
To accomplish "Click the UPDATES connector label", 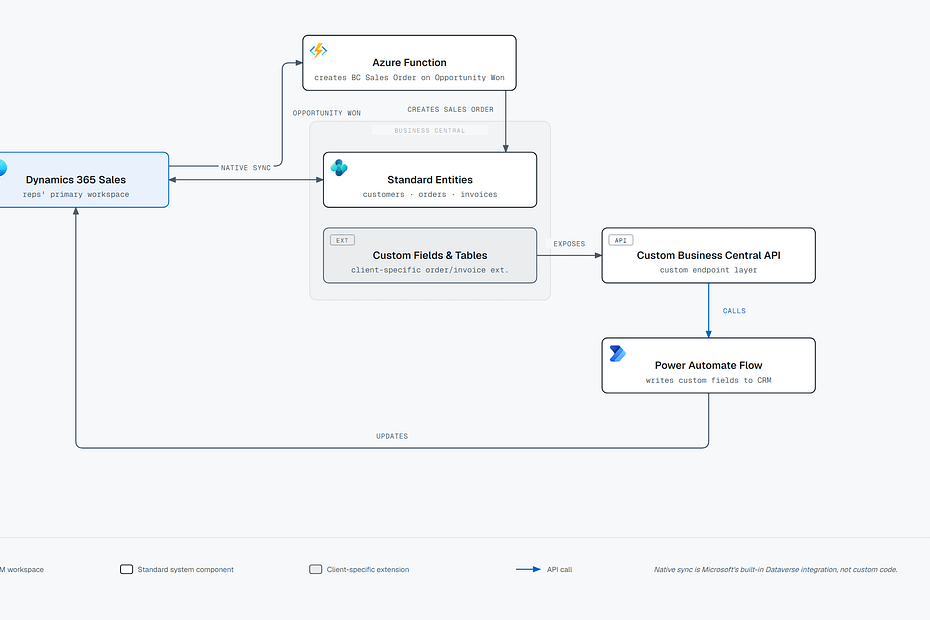I will point(392,436).
